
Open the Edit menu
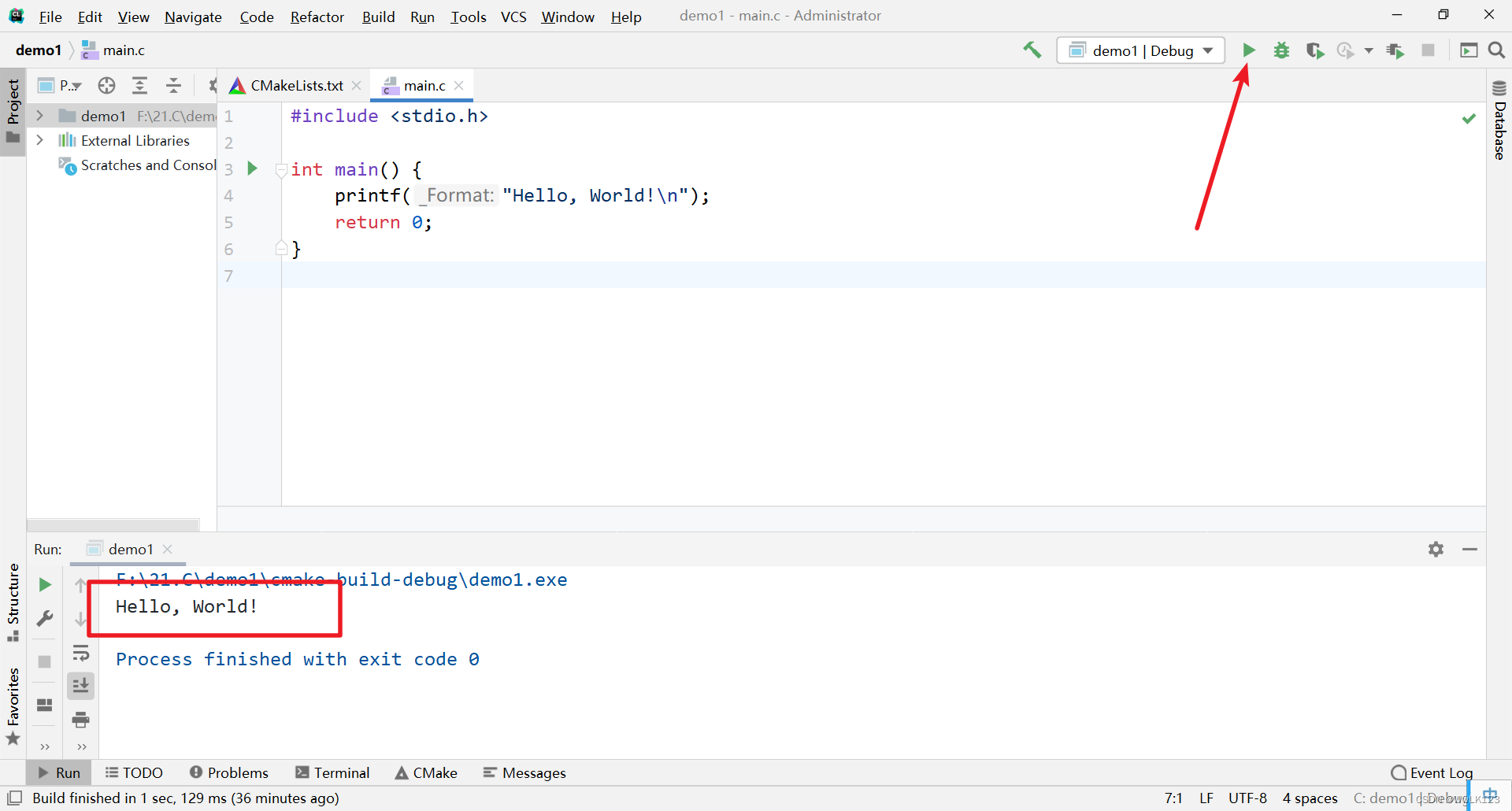coord(90,17)
